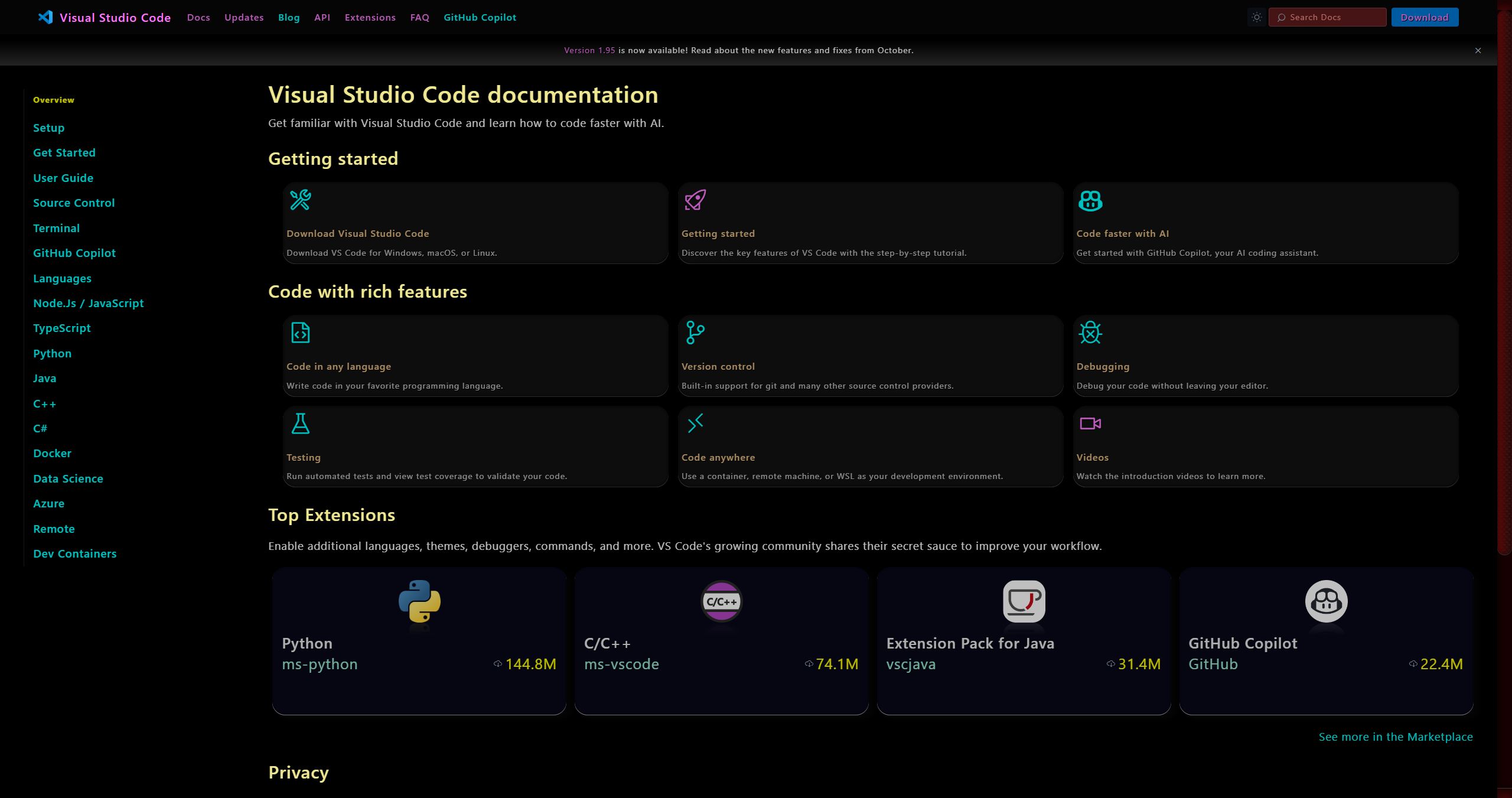Expand GitHub Copilot section in sidebar
Image resolution: width=1512 pixels, height=798 pixels.
tap(74, 253)
